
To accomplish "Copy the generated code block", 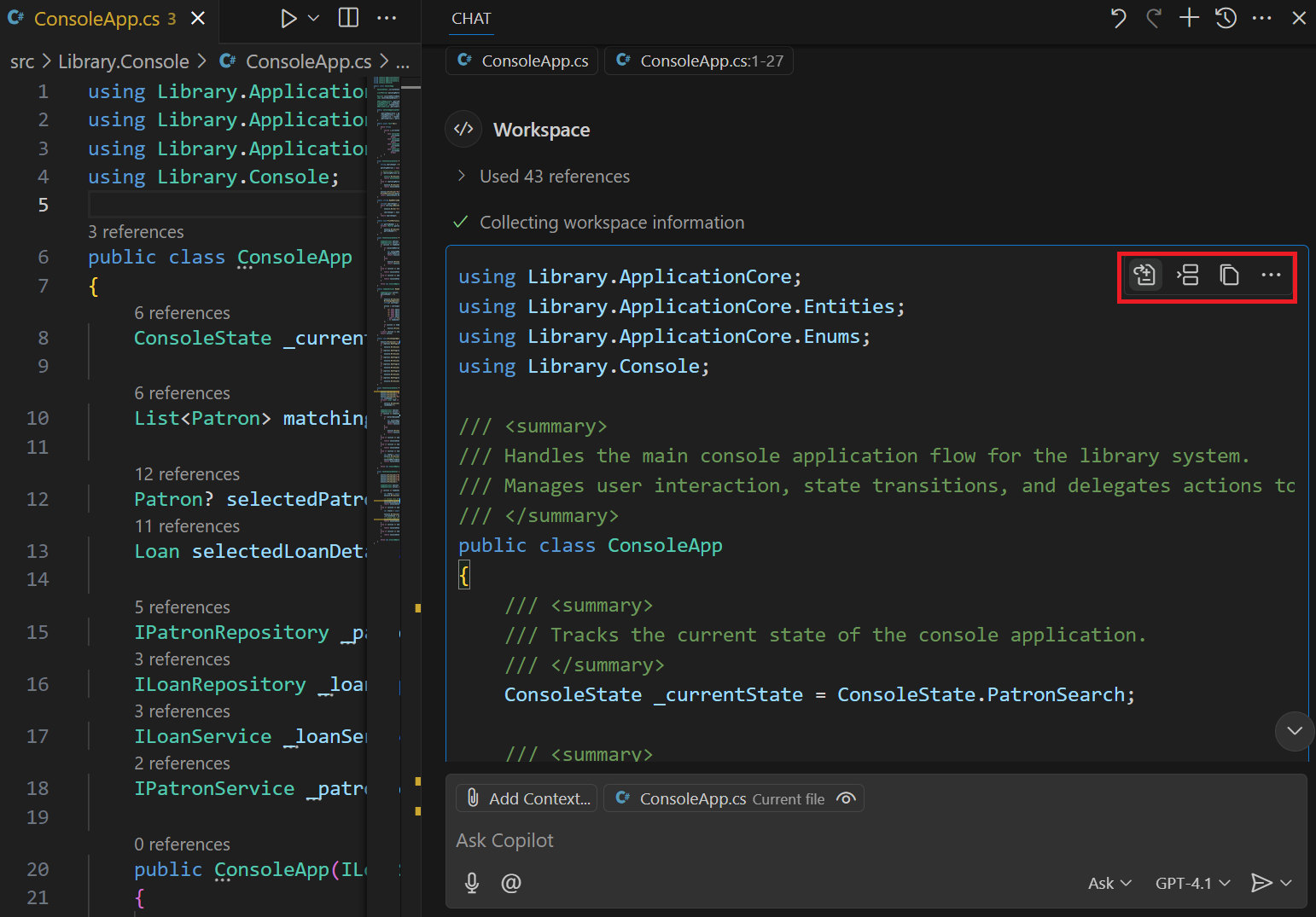I will (x=1229, y=275).
